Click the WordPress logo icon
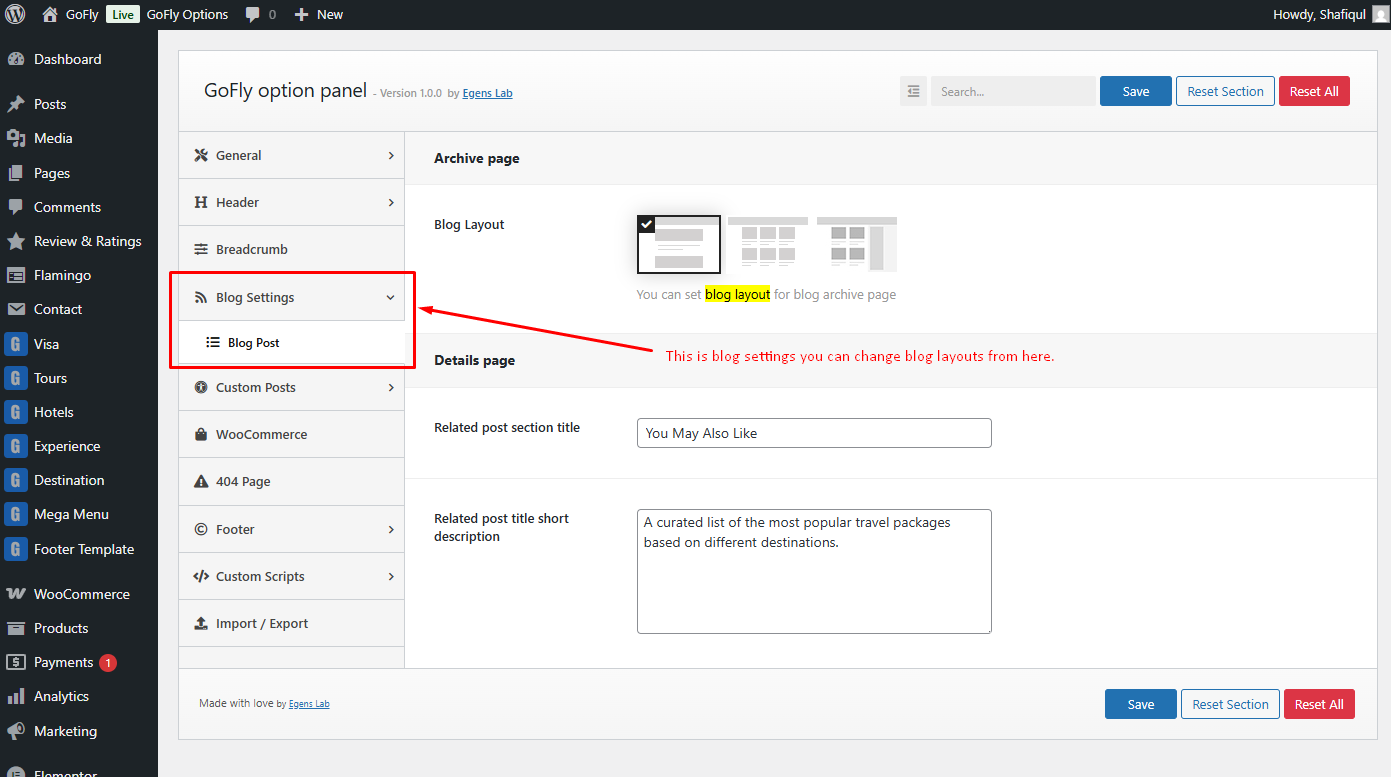The height and width of the screenshot is (777, 1391). point(15,14)
